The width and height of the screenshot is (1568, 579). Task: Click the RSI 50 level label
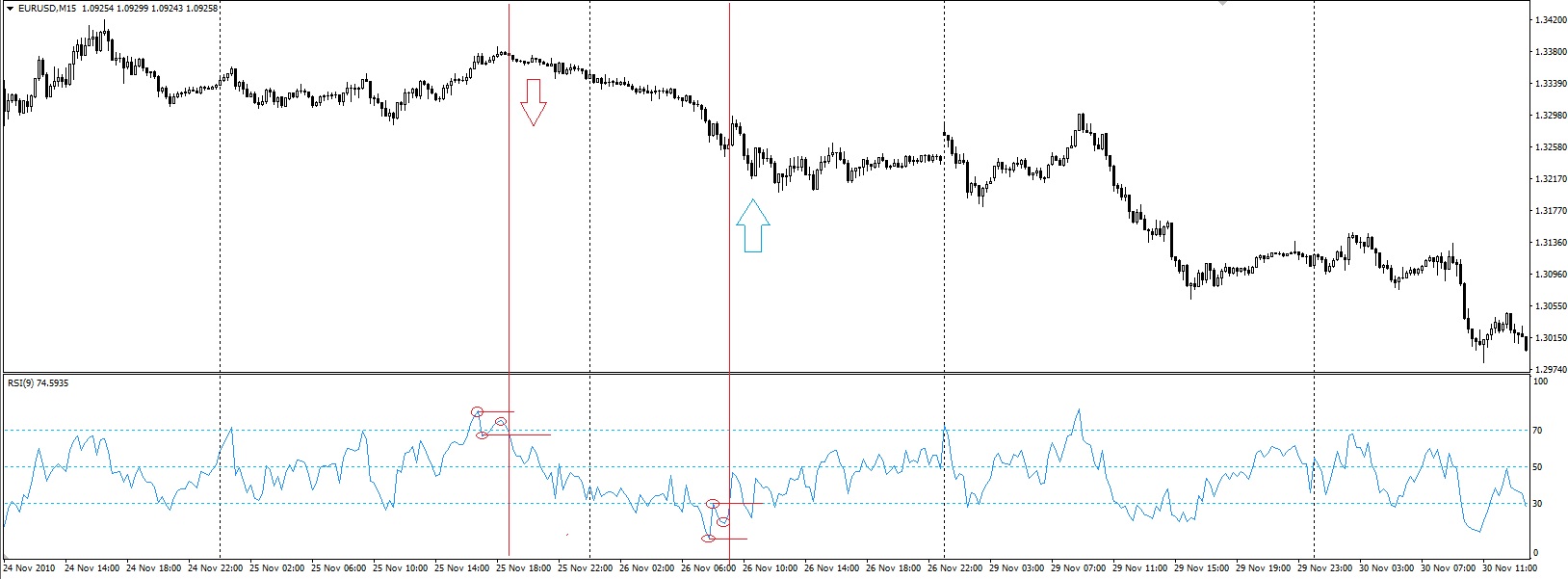(1538, 467)
